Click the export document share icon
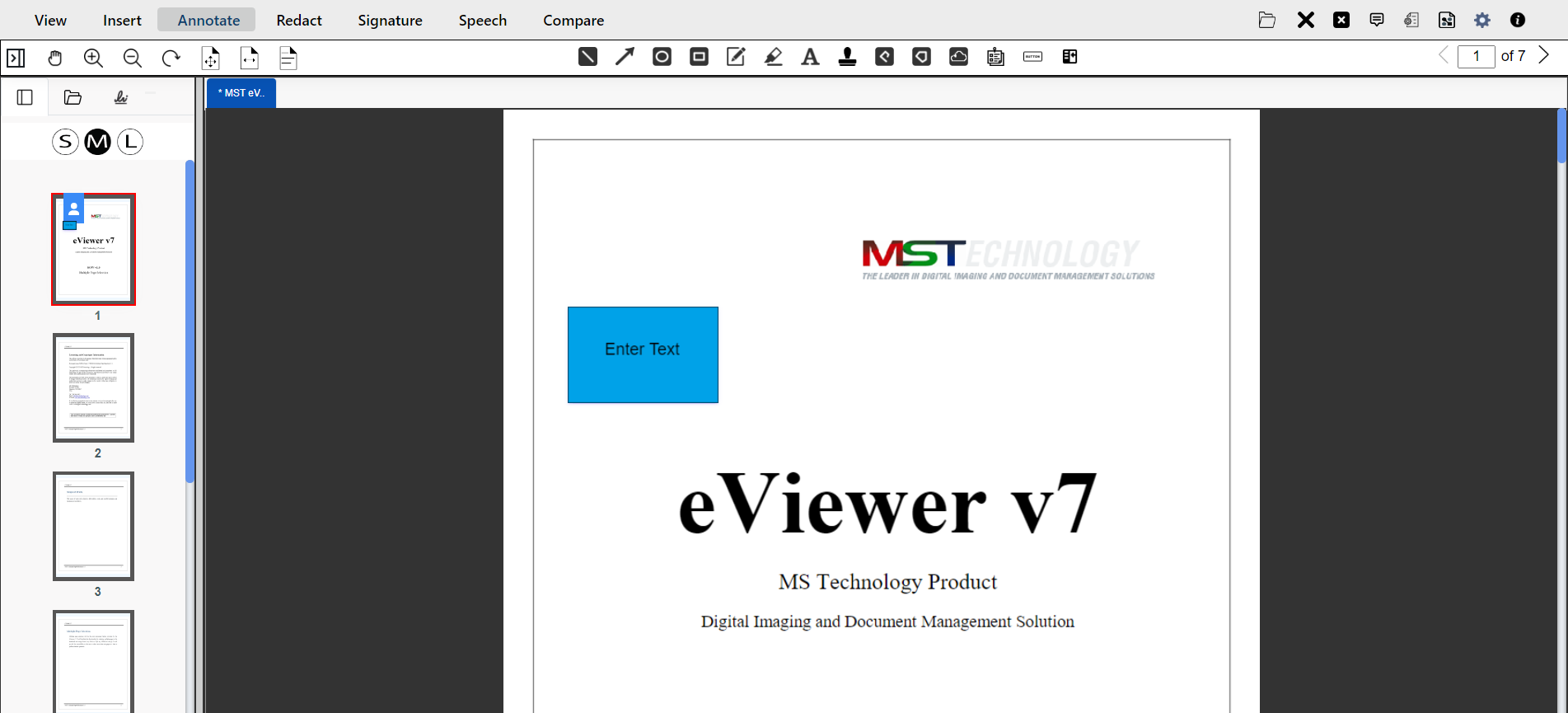 pos(1447,20)
